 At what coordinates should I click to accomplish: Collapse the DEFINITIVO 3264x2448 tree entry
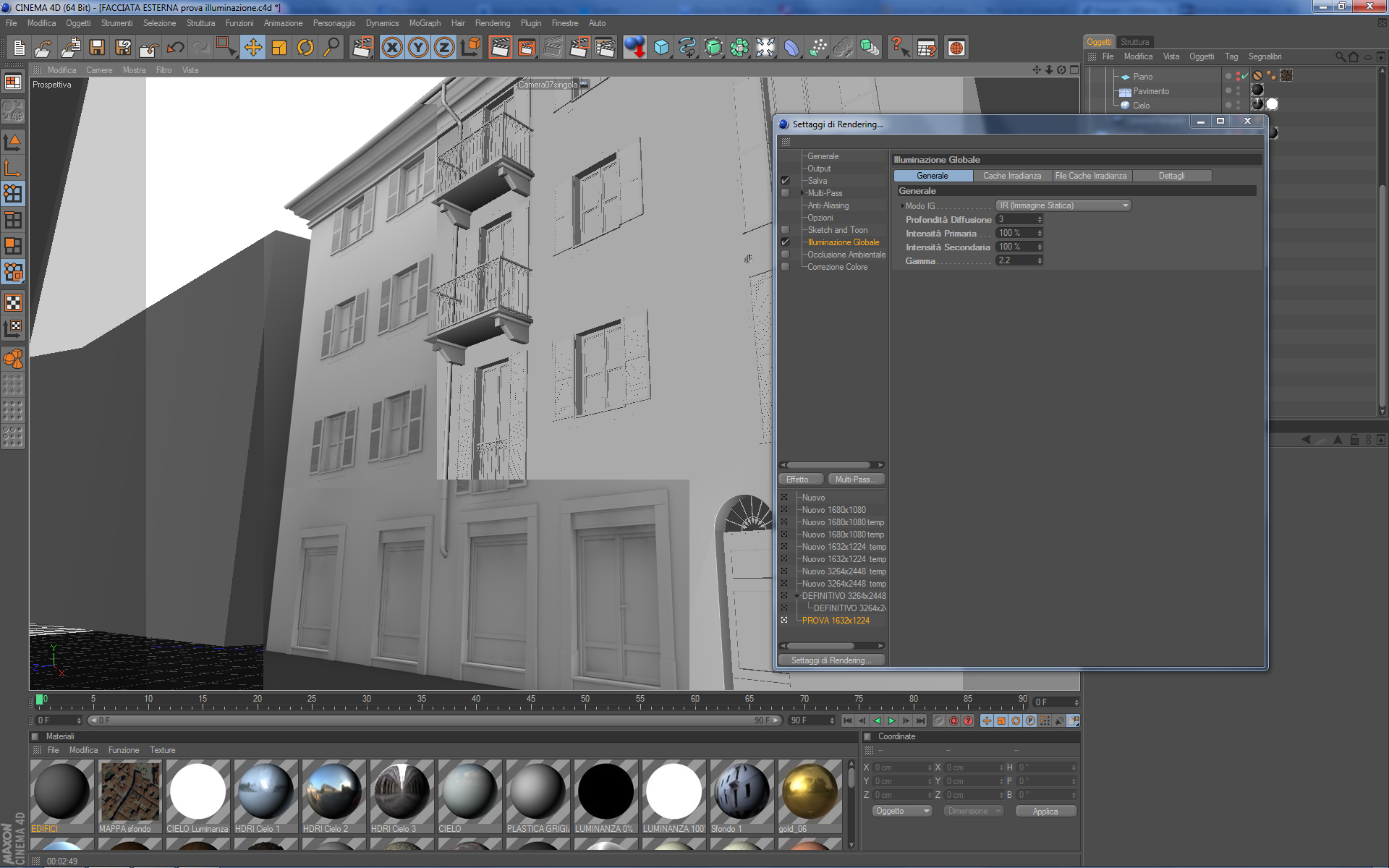(x=797, y=596)
